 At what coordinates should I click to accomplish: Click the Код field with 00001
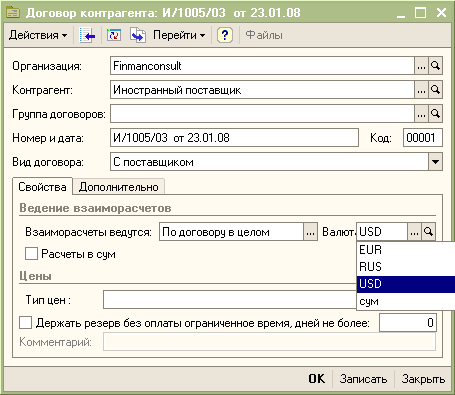point(423,138)
